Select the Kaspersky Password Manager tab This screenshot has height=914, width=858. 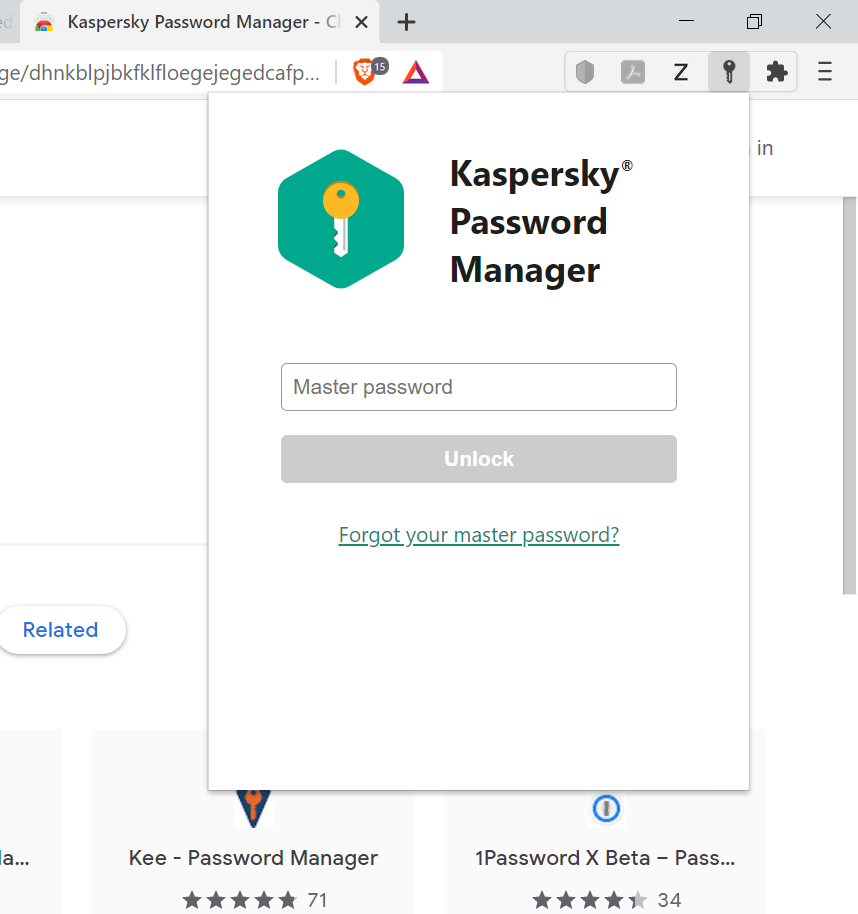(x=199, y=22)
